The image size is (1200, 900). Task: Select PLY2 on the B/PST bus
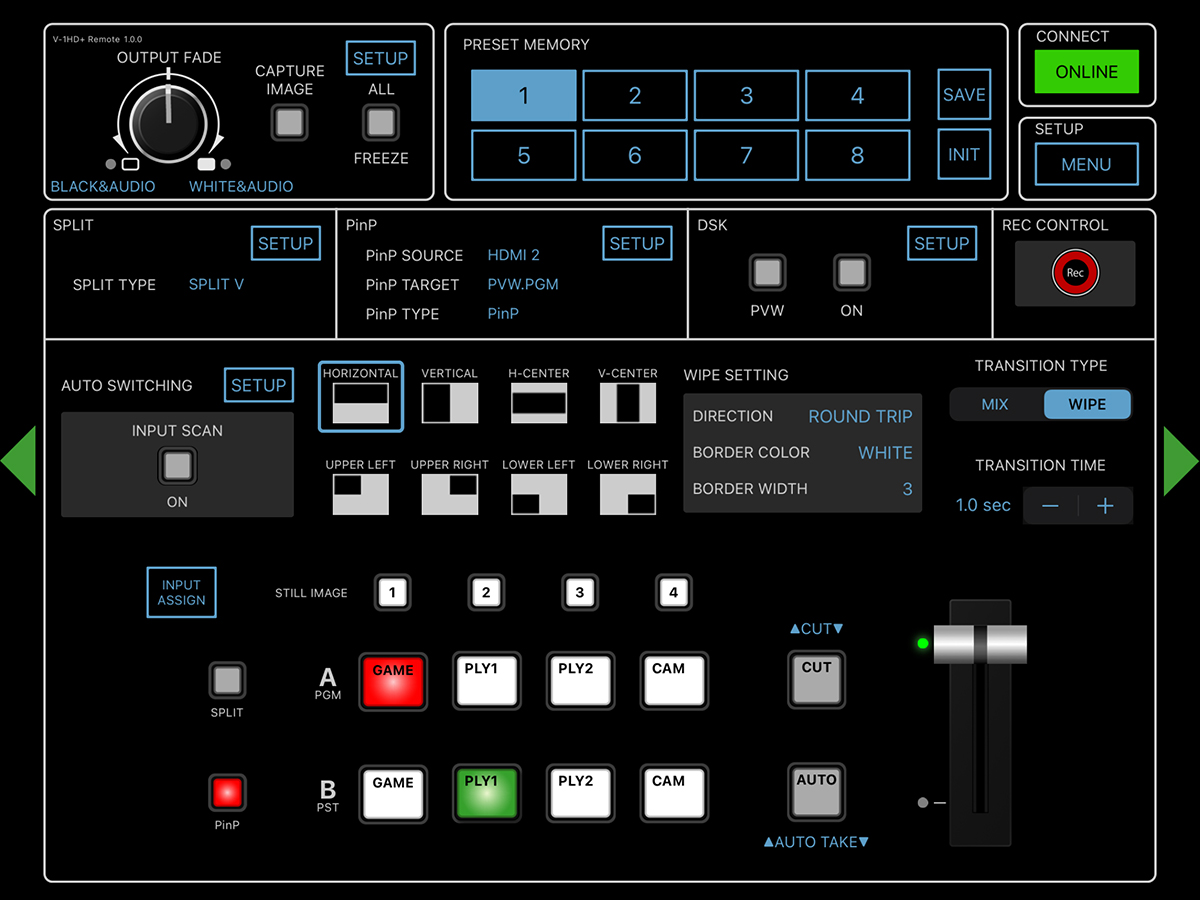point(580,794)
